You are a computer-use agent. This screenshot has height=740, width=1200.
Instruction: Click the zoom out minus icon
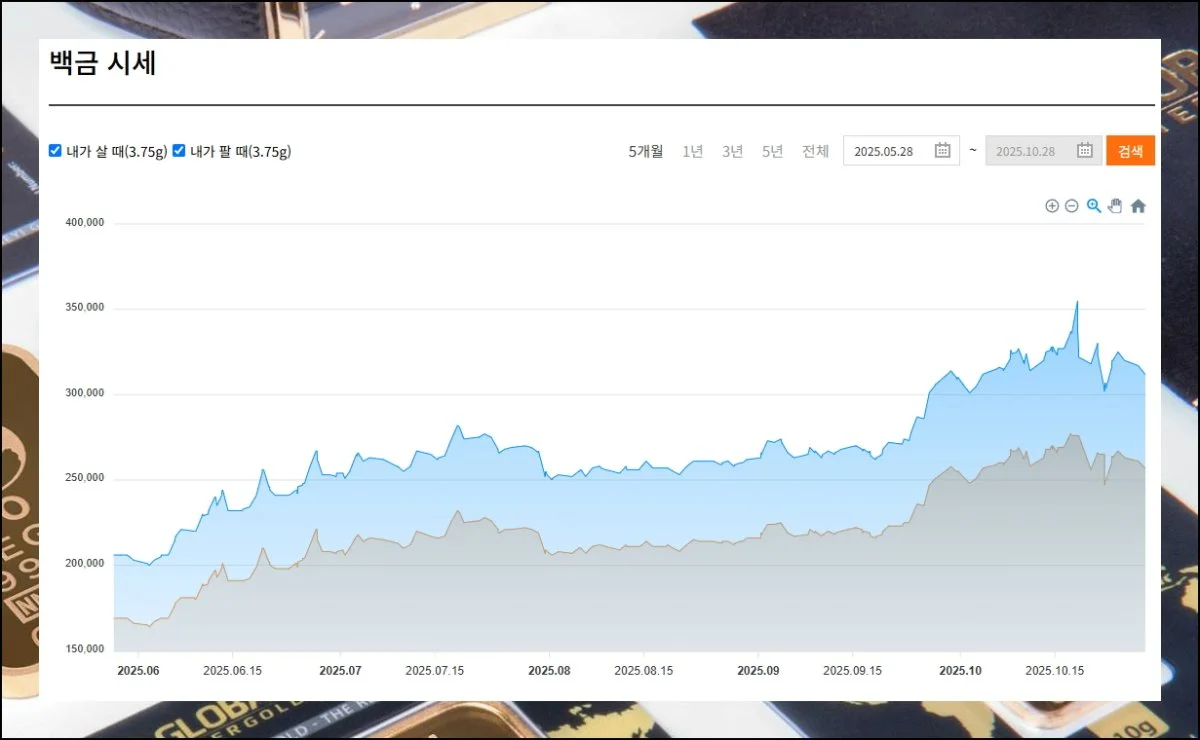pos(1071,206)
